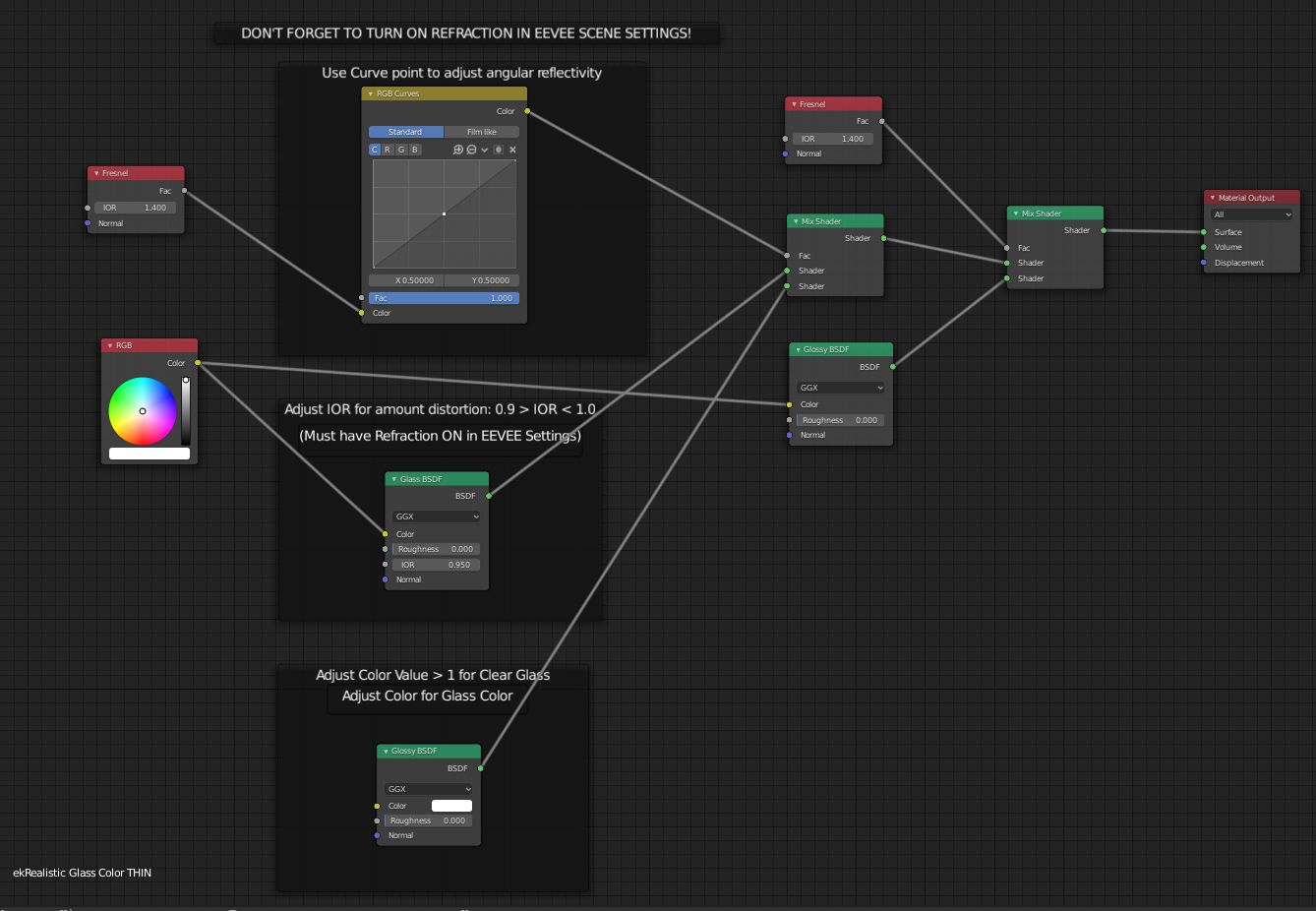1316x911 pixels.
Task: Open GGX dropdown in Glossy BSDF wired to RGB
Action: click(841, 388)
